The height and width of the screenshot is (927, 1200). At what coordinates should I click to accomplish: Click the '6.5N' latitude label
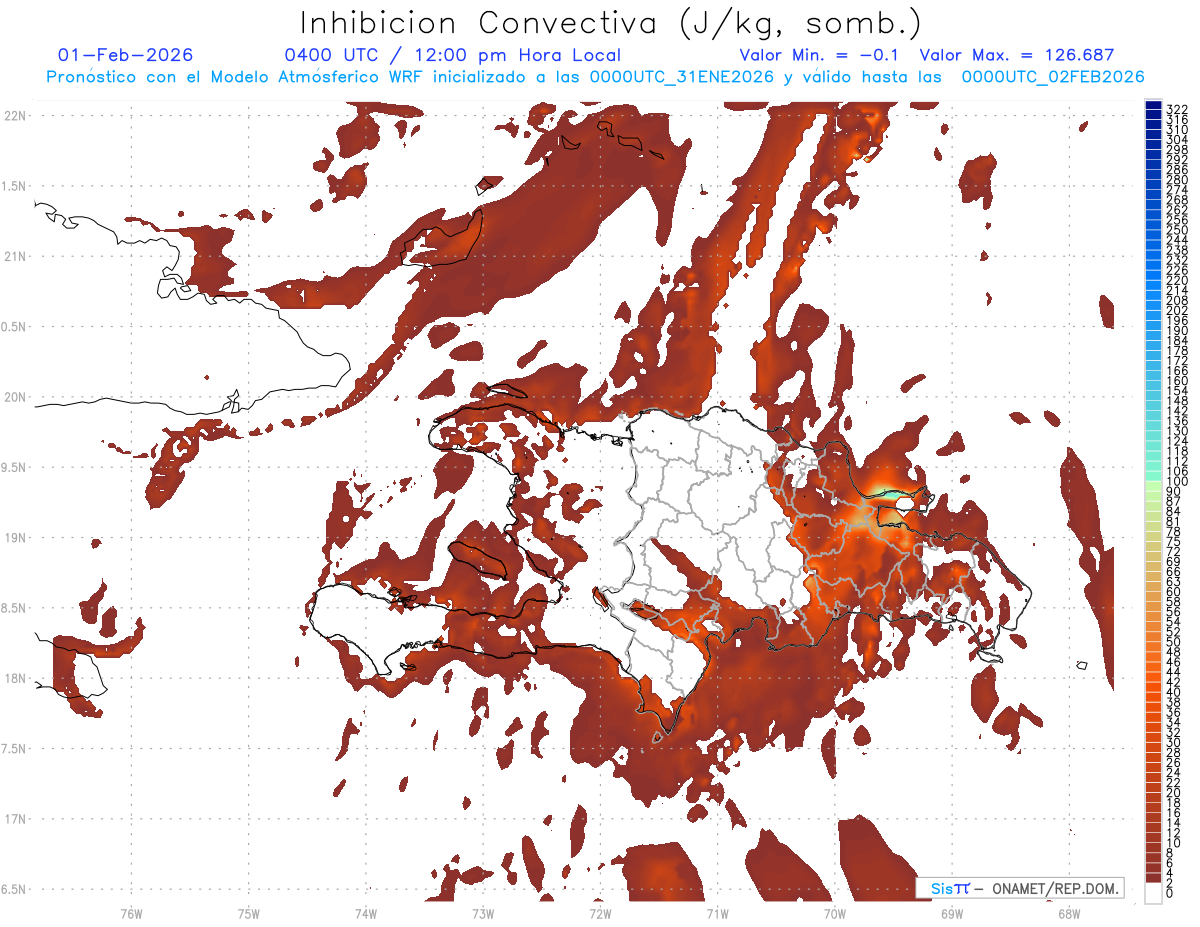15,889
